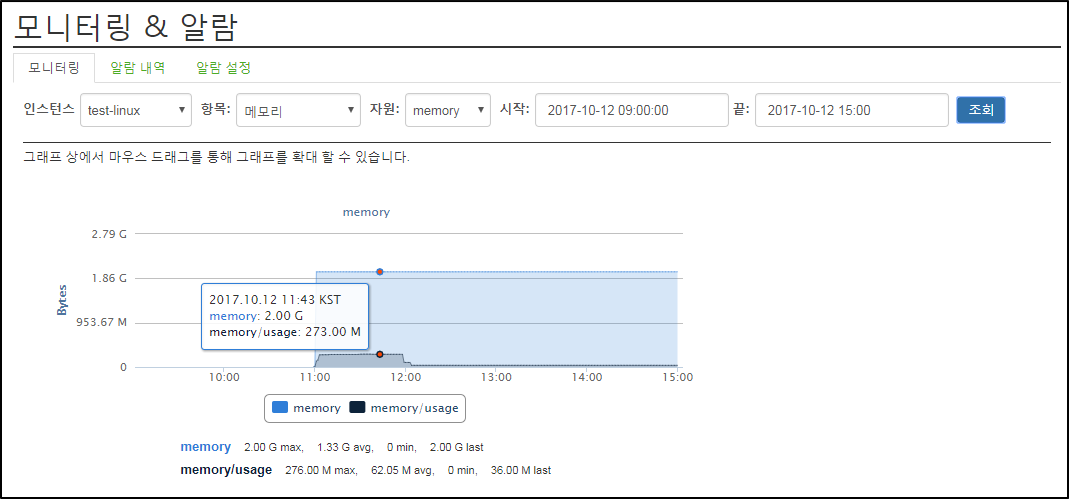Screen dimensions: 1069x499
Task: Click the 1.86 G y-axis label
Action: (109, 278)
